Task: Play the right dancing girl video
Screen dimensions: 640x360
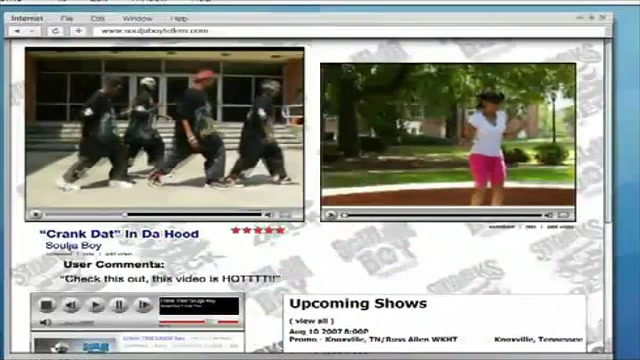Action: coord(331,215)
